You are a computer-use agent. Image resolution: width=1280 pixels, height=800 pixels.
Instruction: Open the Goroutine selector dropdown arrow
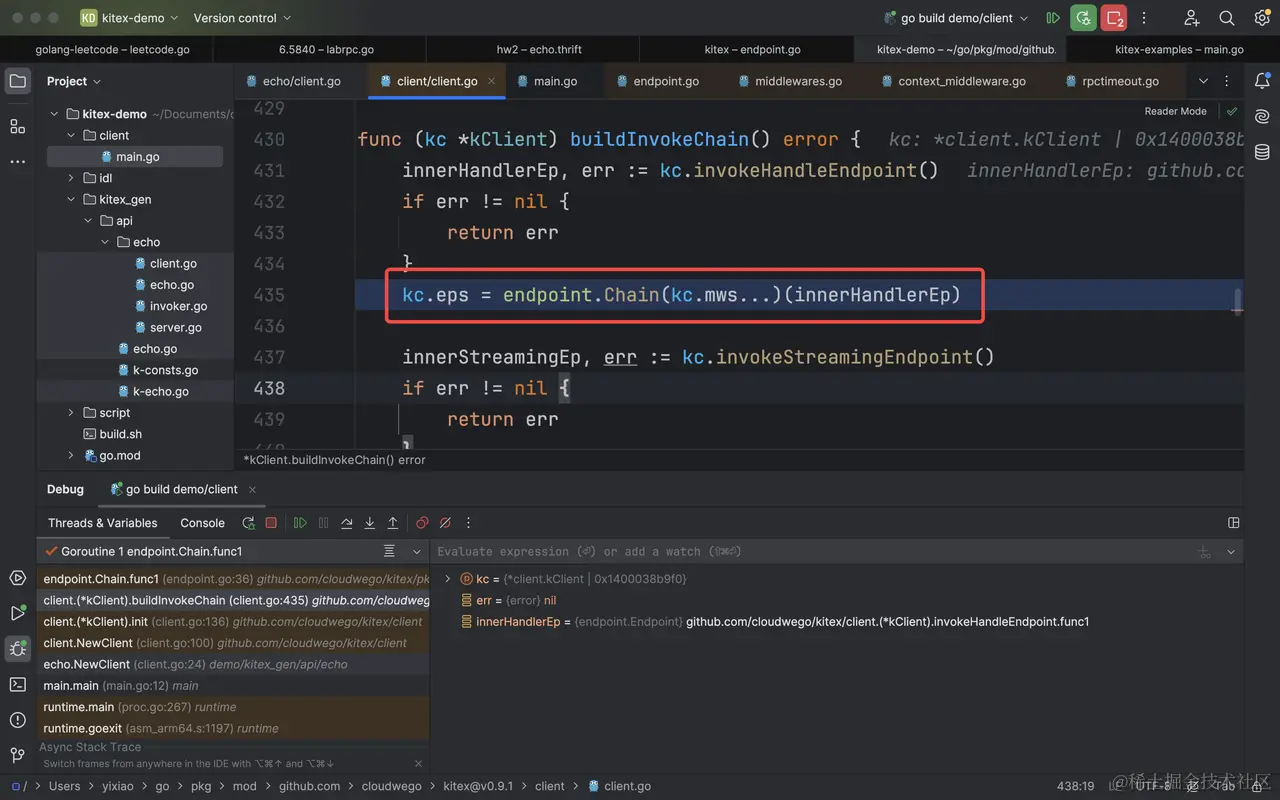tap(417, 551)
